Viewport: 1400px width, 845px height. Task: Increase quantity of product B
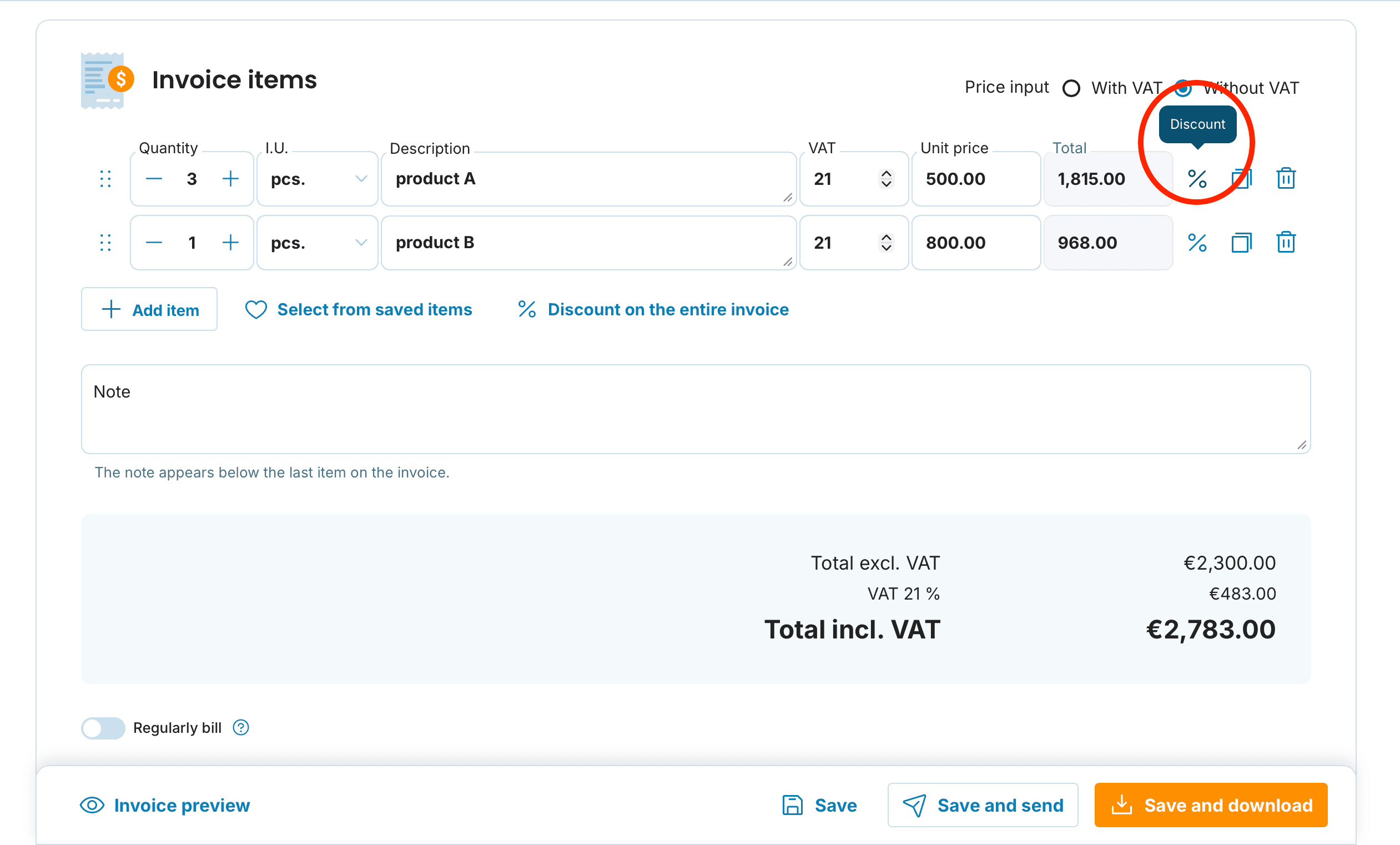[x=230, y=243]
